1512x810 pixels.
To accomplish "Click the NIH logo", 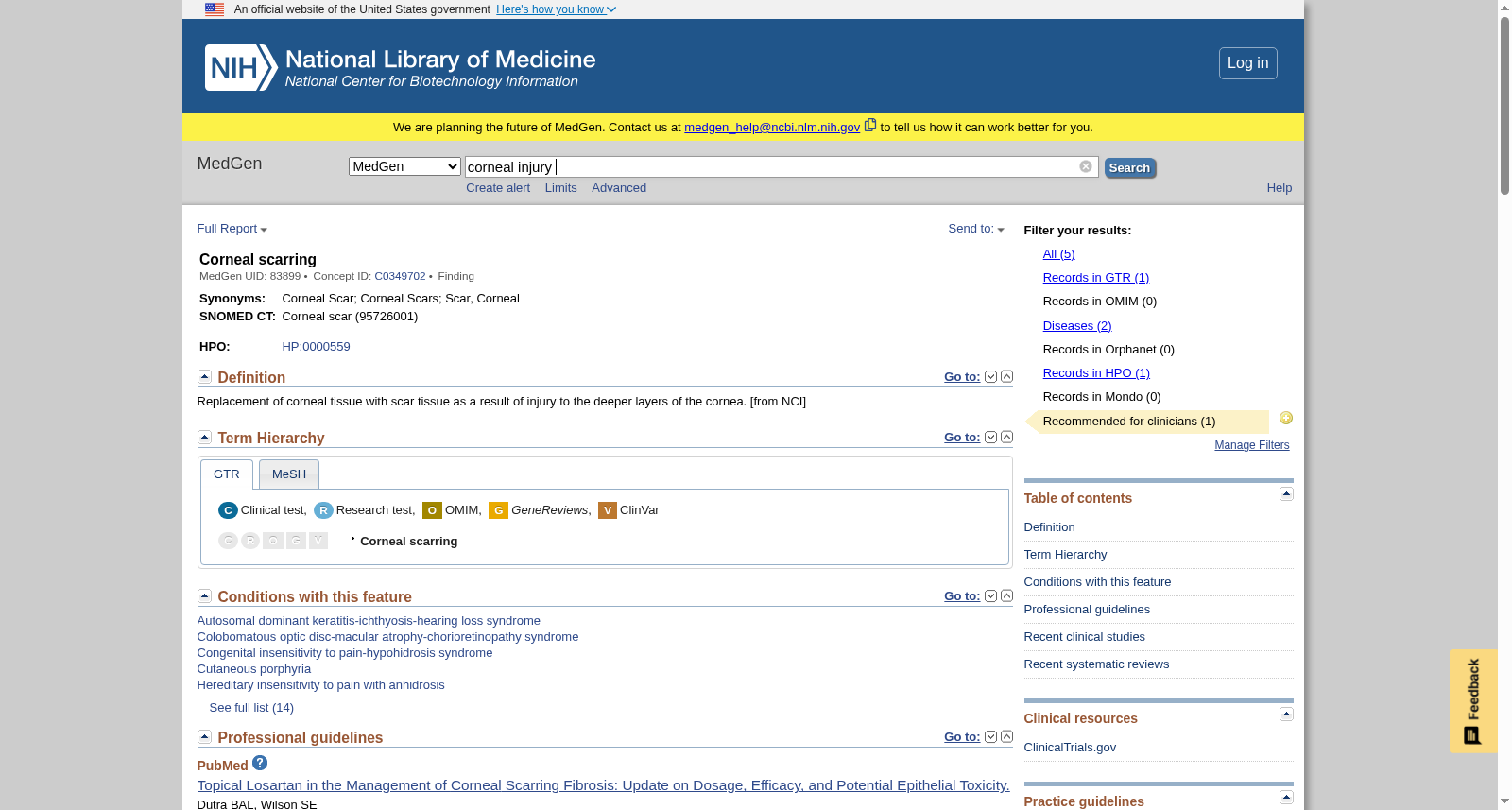I will point(241,68).
